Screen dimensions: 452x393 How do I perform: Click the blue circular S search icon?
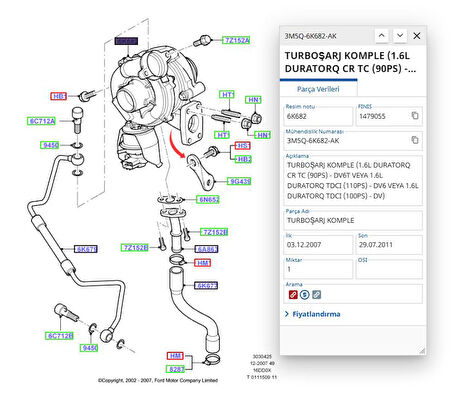(x=304, y=295)
